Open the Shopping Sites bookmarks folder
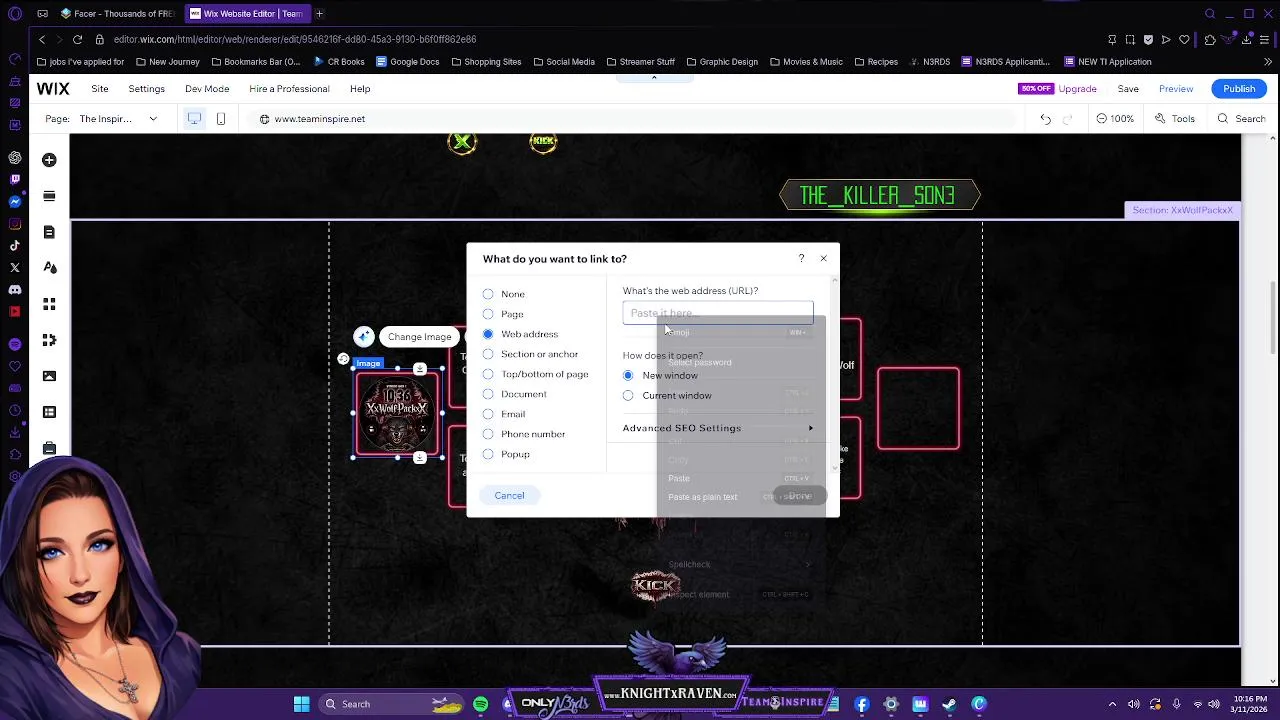 485,62
